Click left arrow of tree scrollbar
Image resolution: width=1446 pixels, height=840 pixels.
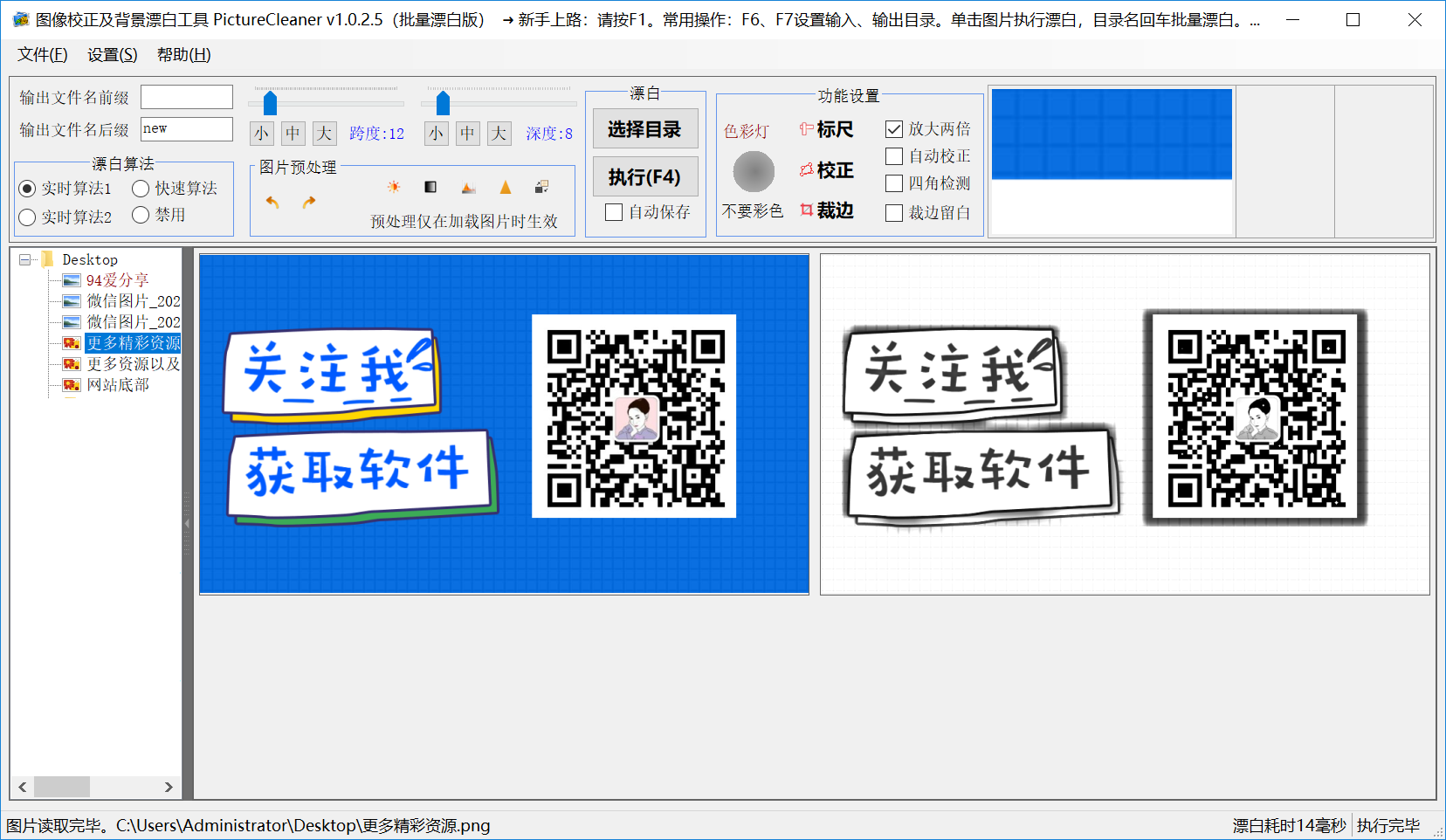tap(23, 787)
